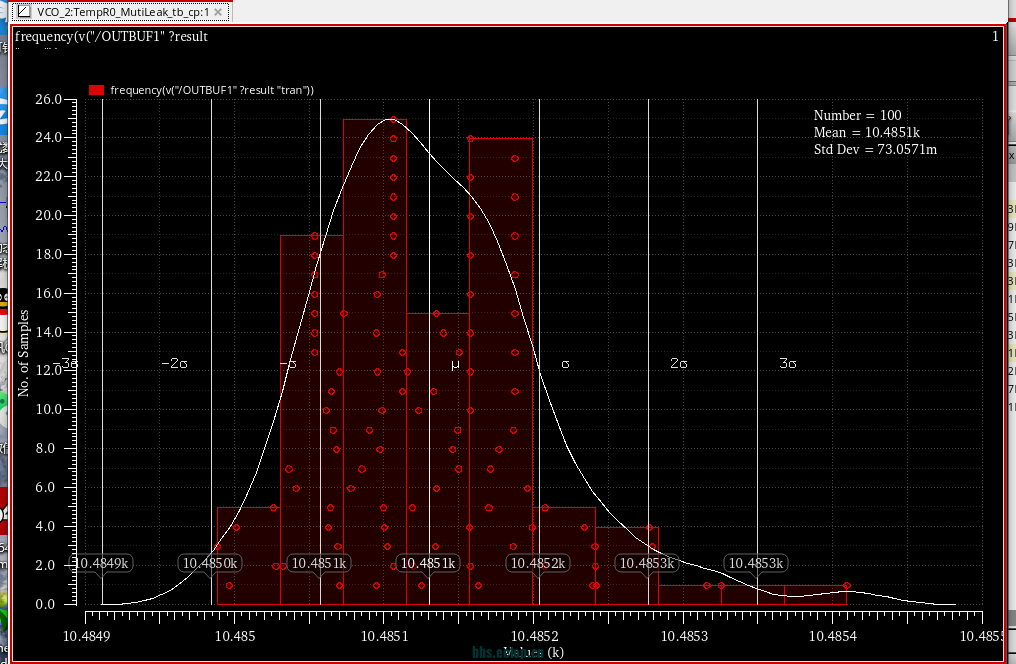Click the -σ annotation label
The image size is (1016, 664).
(288, 364)
